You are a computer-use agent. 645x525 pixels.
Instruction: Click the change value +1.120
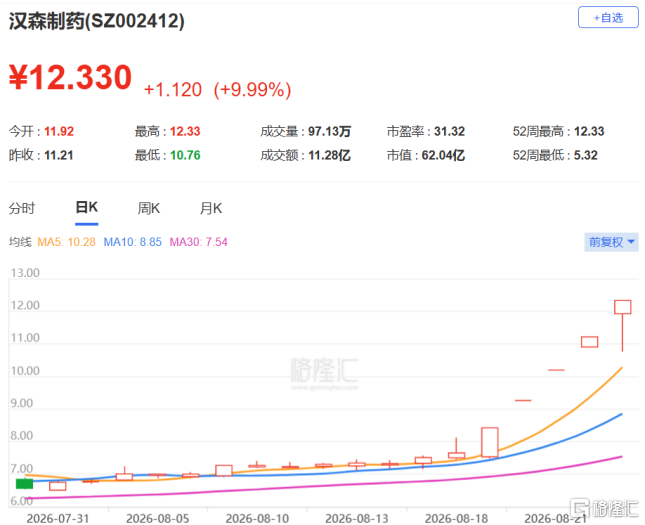(173, 90)
